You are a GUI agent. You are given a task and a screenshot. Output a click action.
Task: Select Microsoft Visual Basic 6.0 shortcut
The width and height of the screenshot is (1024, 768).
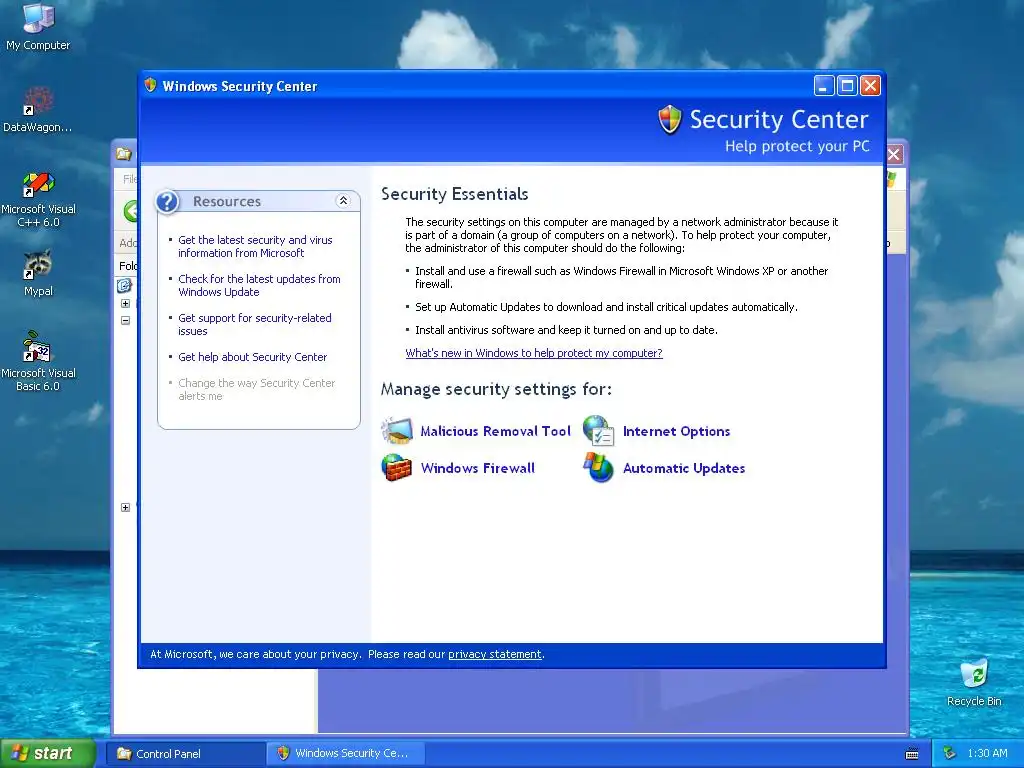(39, 362)
